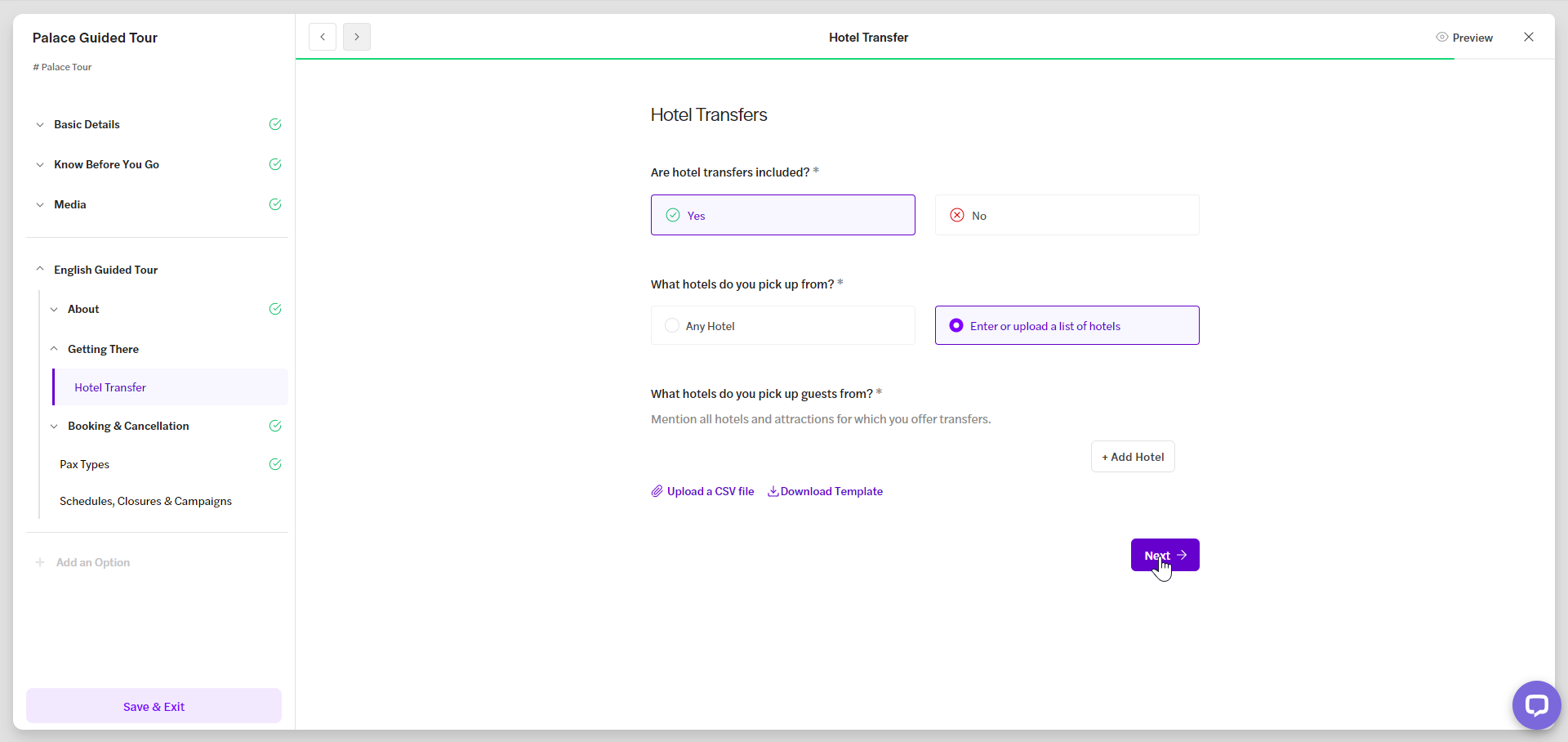
Task: Click the paperclip icon for CSV upload
Action: (x=657, y=491)
